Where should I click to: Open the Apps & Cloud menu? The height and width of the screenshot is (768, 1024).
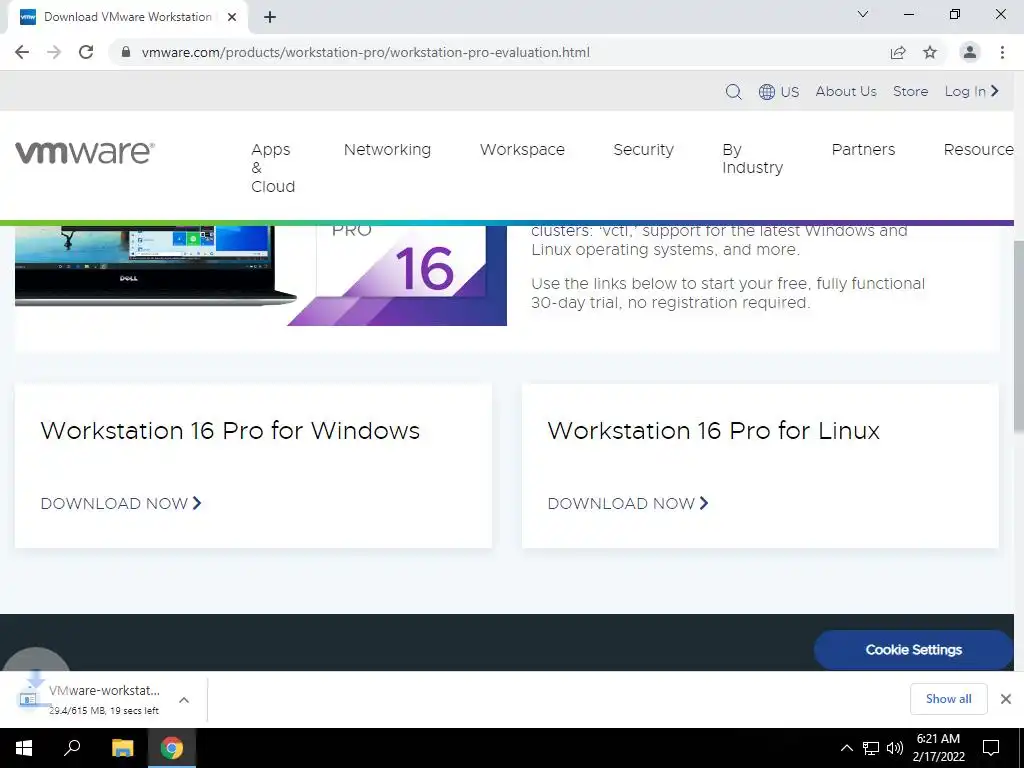[273, 168]
